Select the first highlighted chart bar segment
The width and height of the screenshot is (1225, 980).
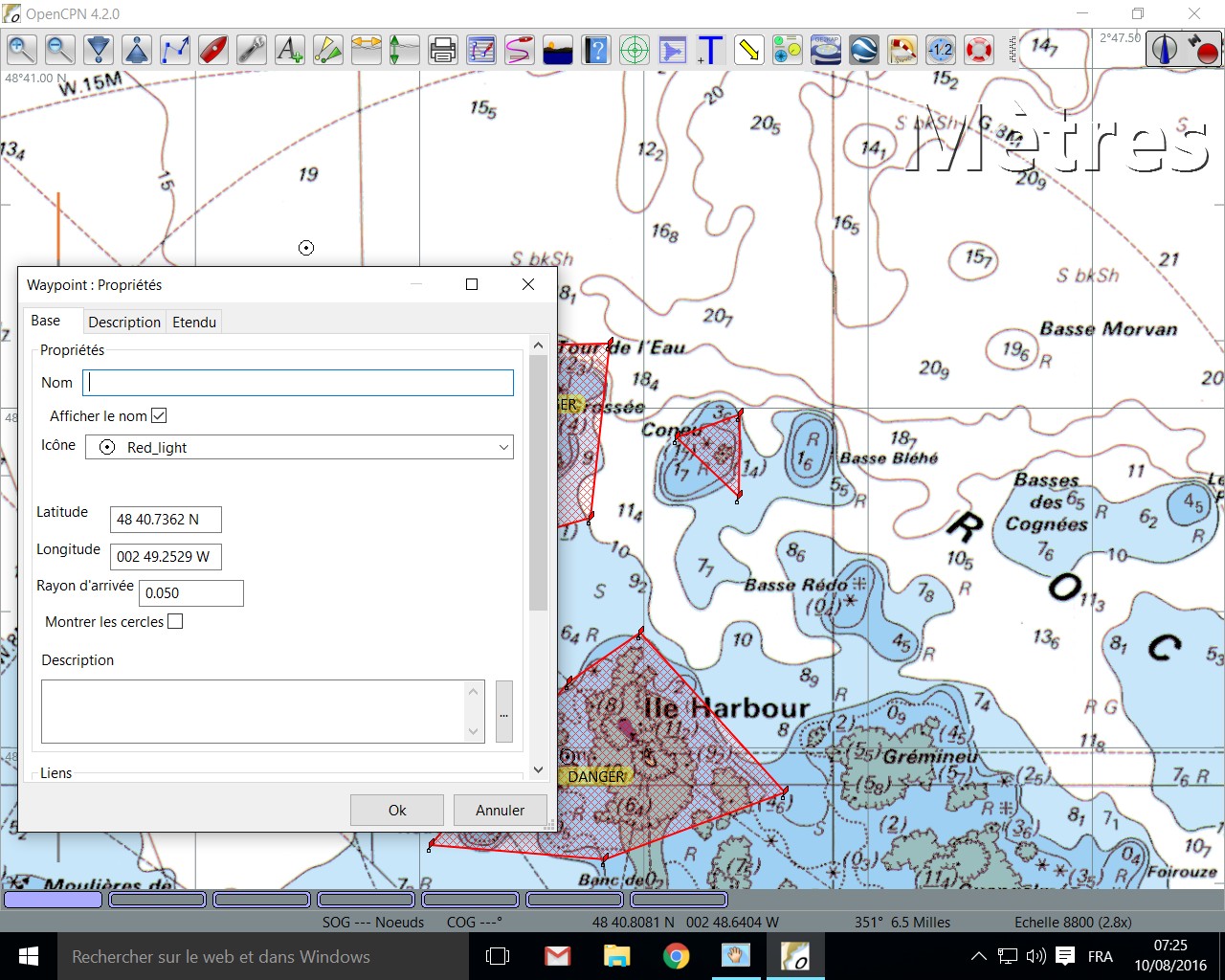tap(54, 900)
